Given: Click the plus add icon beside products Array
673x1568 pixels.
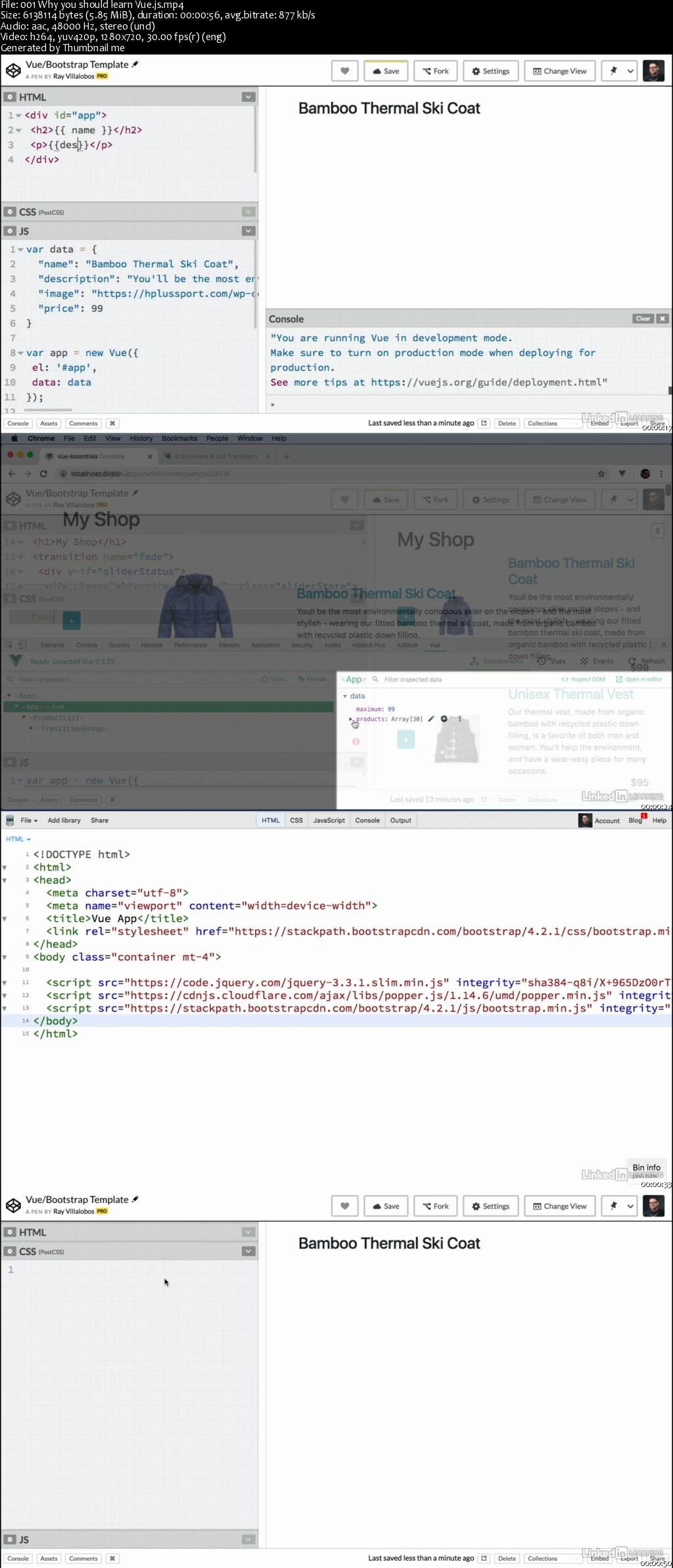Looking at the screenshot, I should [444, 719].
